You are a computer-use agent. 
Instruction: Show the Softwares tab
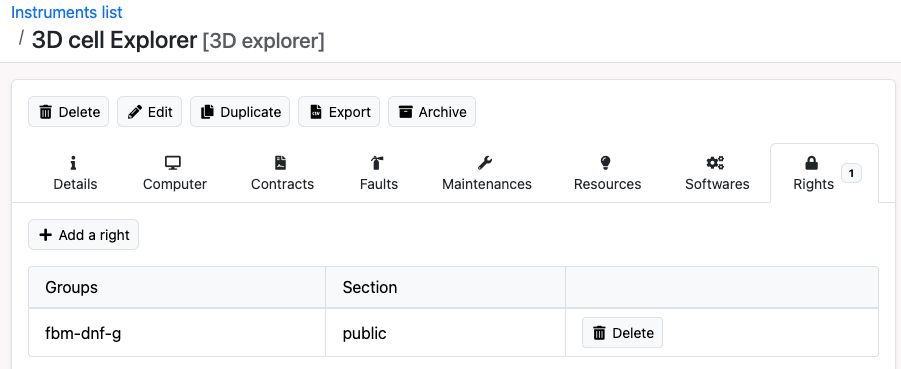pyautogui.click(x=717, y=174)
